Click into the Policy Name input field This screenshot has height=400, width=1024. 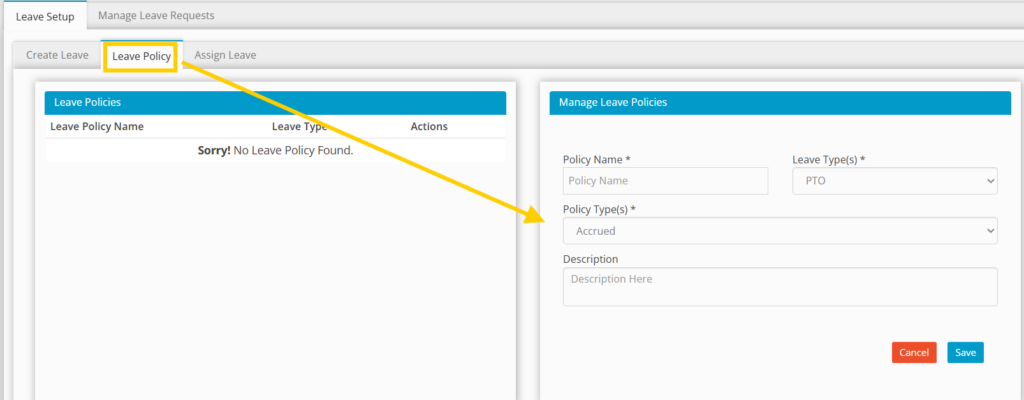click(x=665, y=181)
